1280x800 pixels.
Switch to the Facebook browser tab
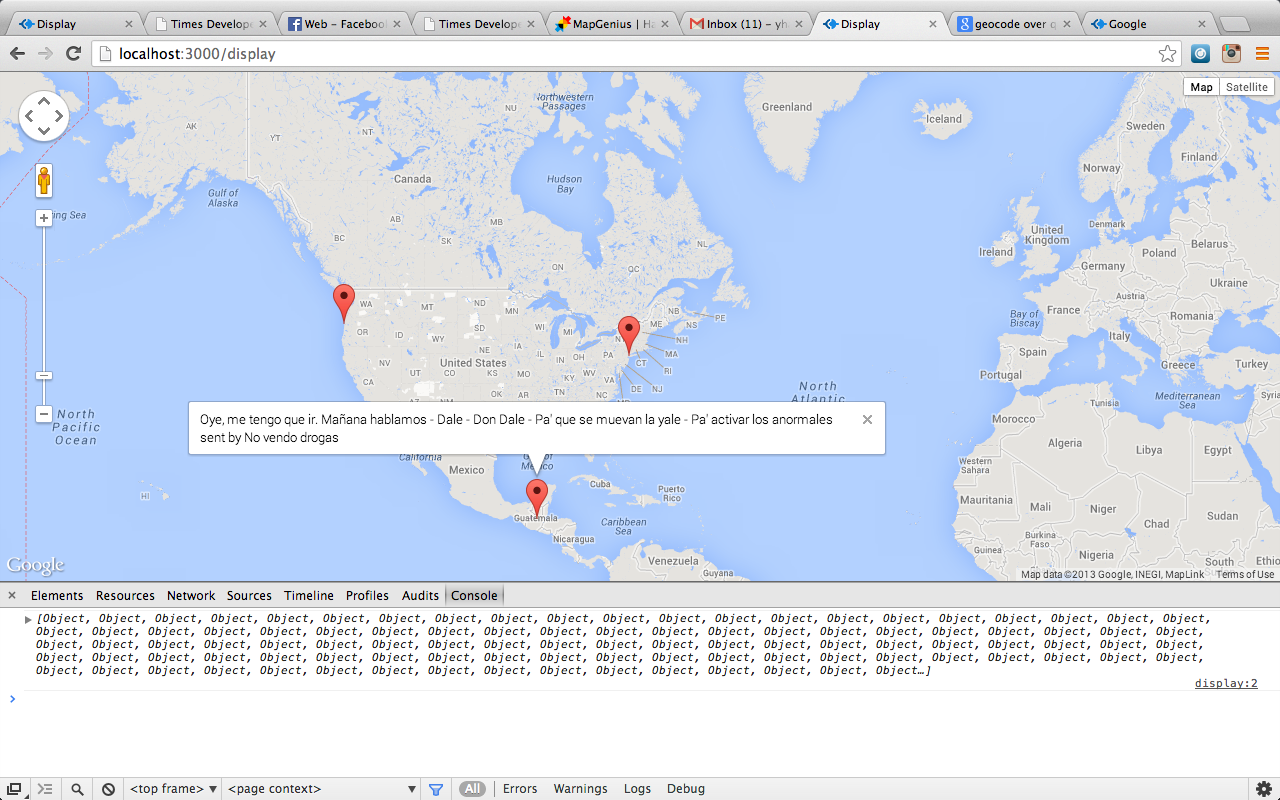pos(345,24)
